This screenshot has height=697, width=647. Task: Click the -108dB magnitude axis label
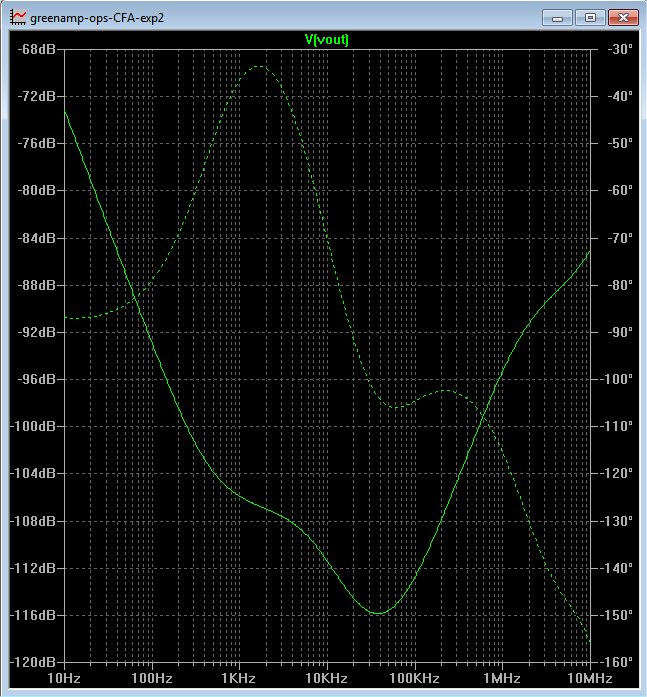click(x=33, y=521)
